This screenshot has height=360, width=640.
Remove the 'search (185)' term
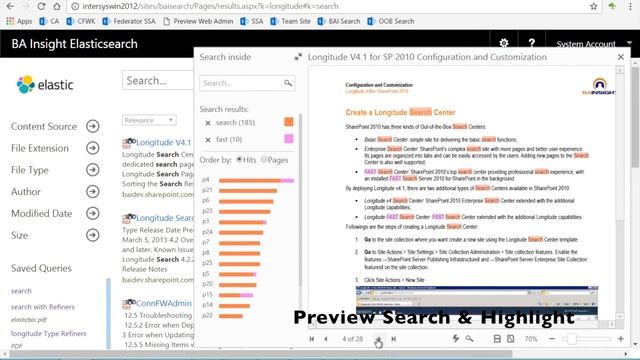point(208,123)
